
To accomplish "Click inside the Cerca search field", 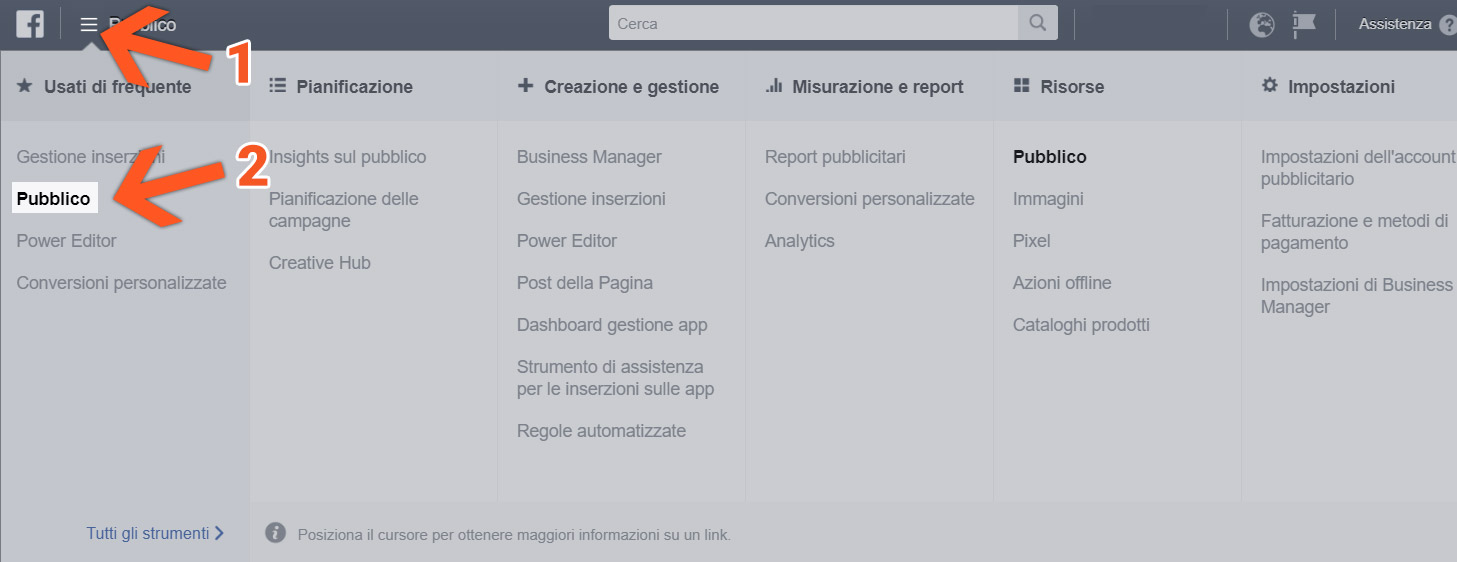I will click(x=813, y=23).
